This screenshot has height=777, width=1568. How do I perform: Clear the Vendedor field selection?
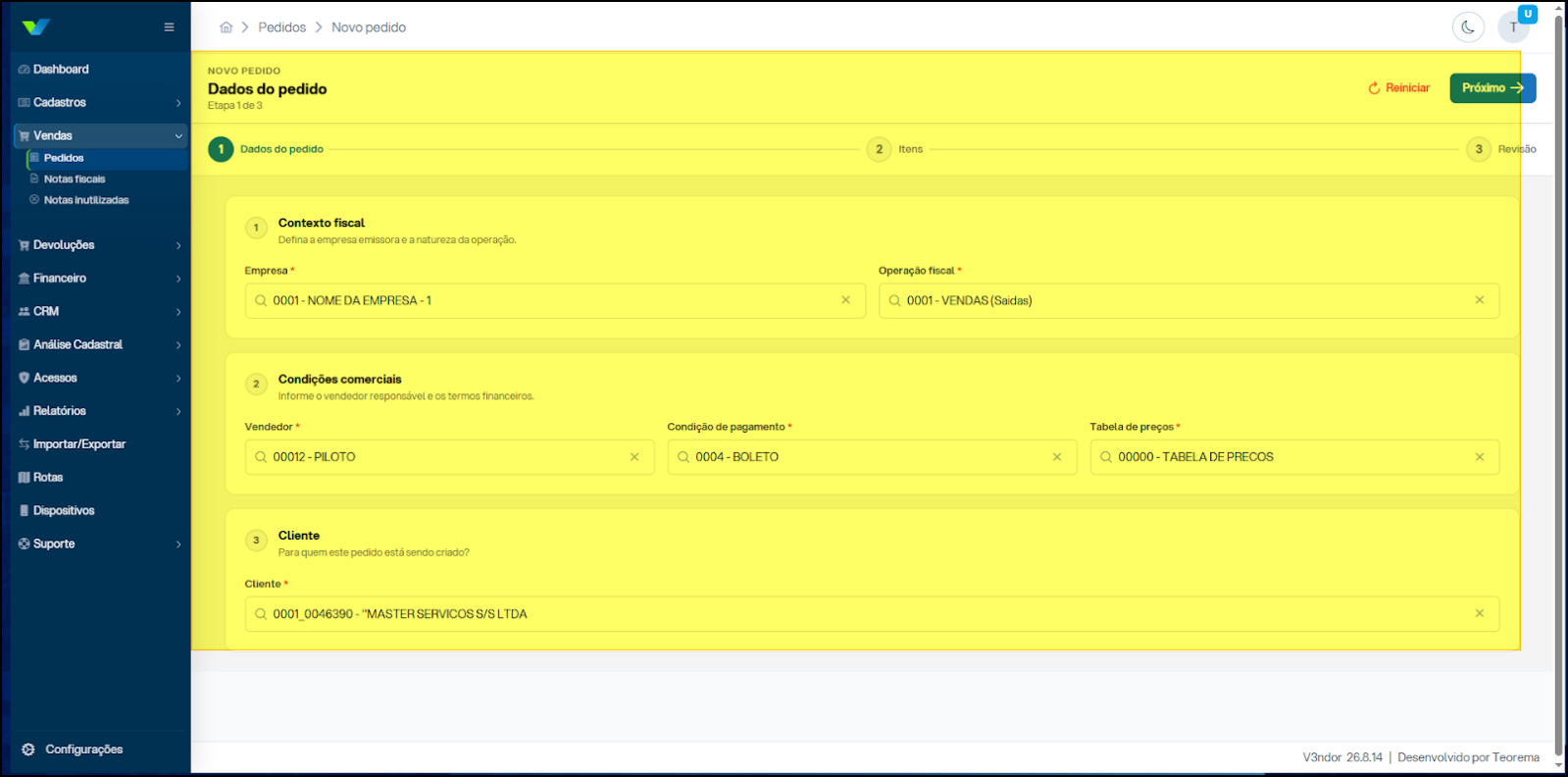point(634,457)
